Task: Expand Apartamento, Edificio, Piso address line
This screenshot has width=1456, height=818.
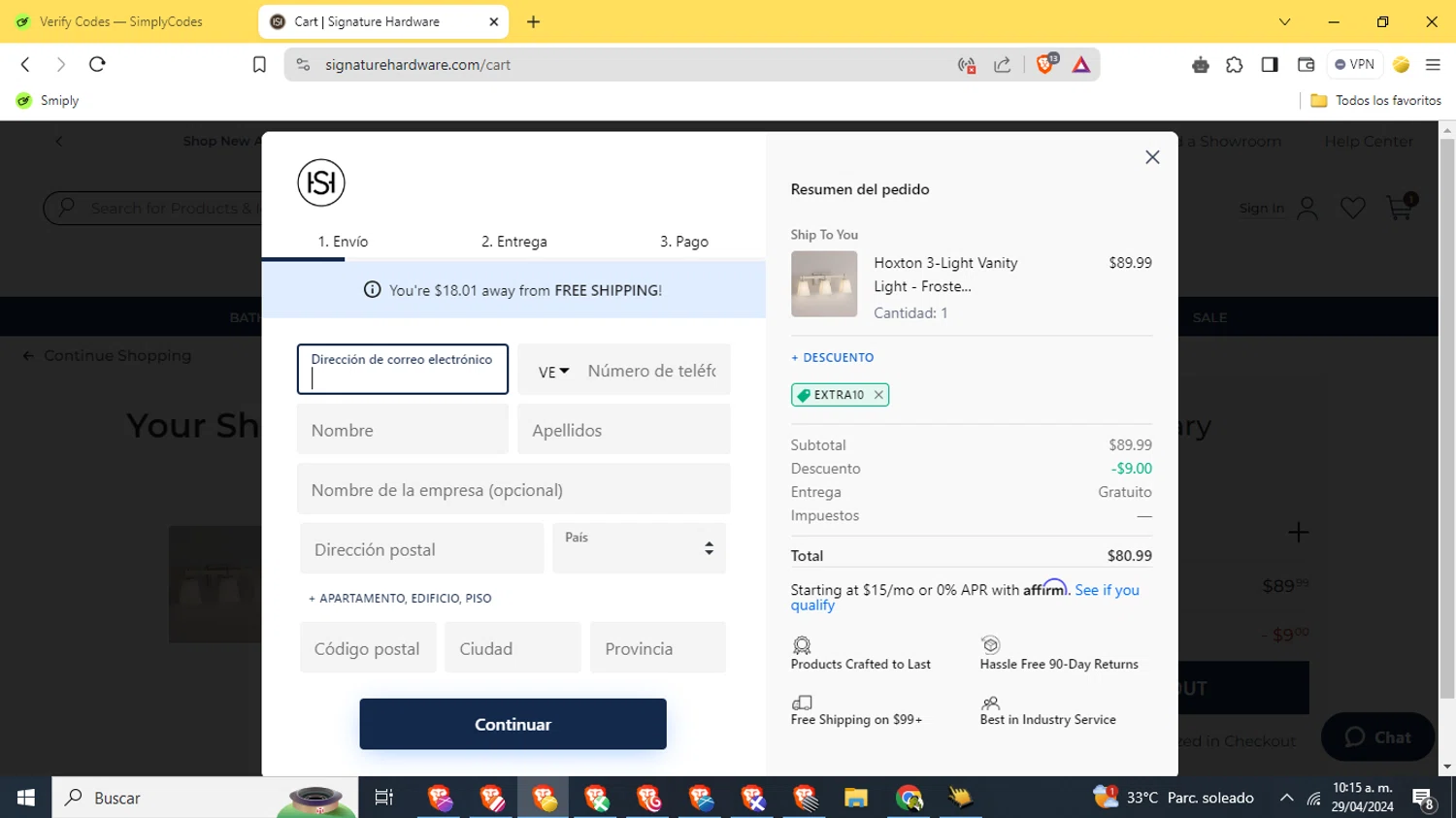Action: point(400,599)
